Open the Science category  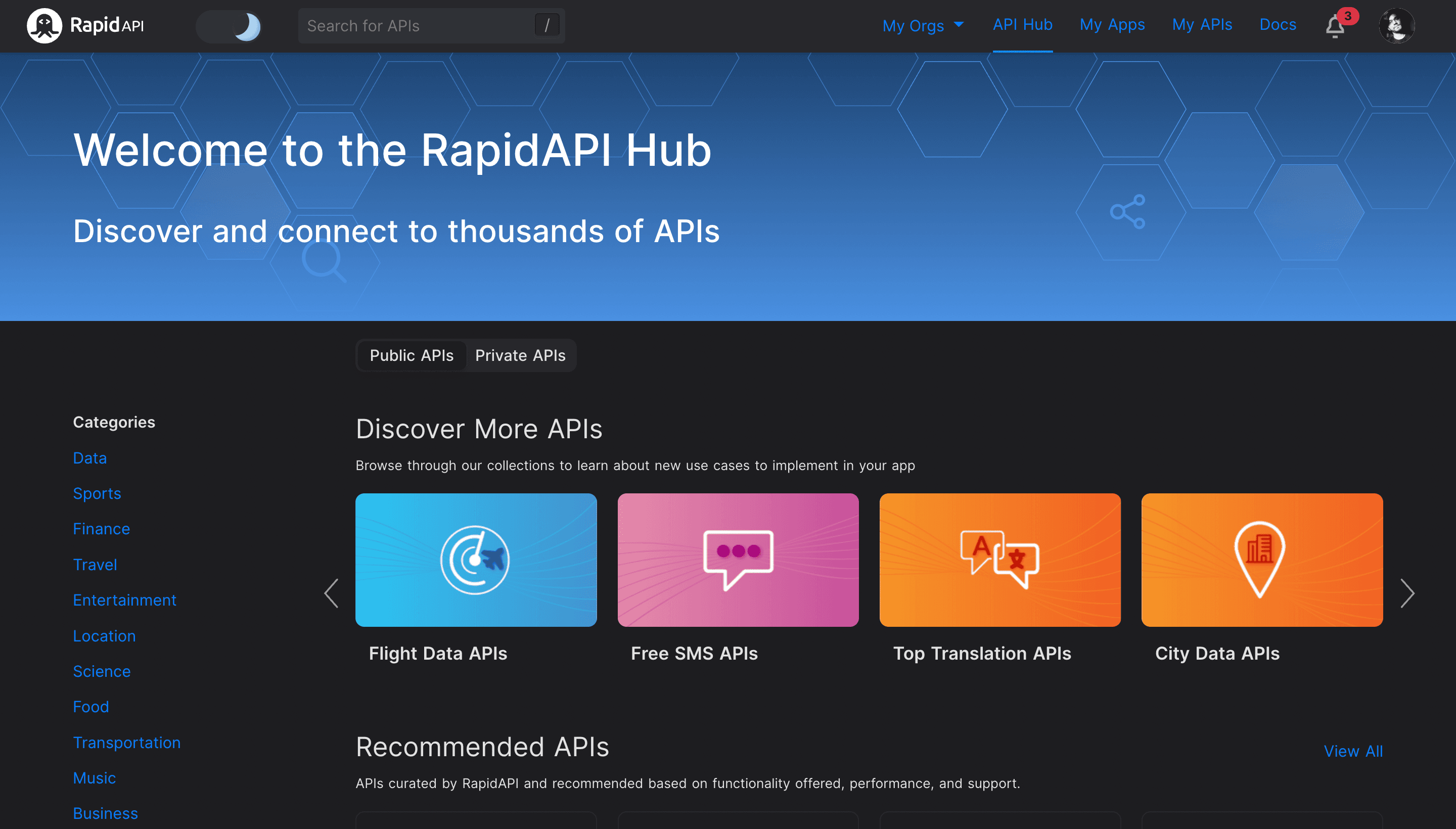pos(102,671)
